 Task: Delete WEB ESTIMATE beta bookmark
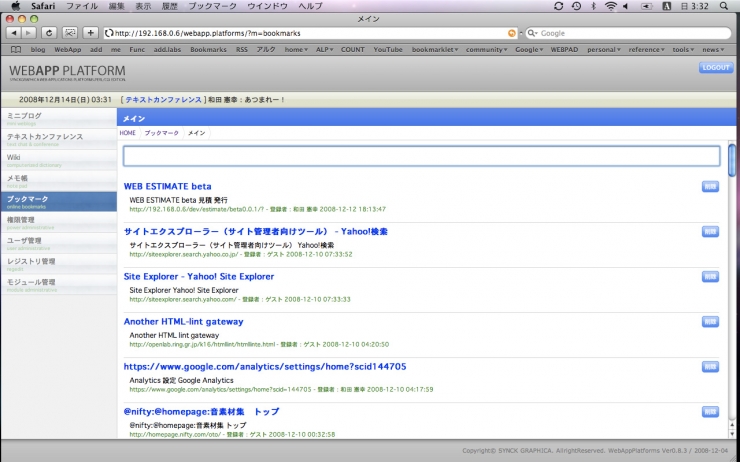click(710, 186)
